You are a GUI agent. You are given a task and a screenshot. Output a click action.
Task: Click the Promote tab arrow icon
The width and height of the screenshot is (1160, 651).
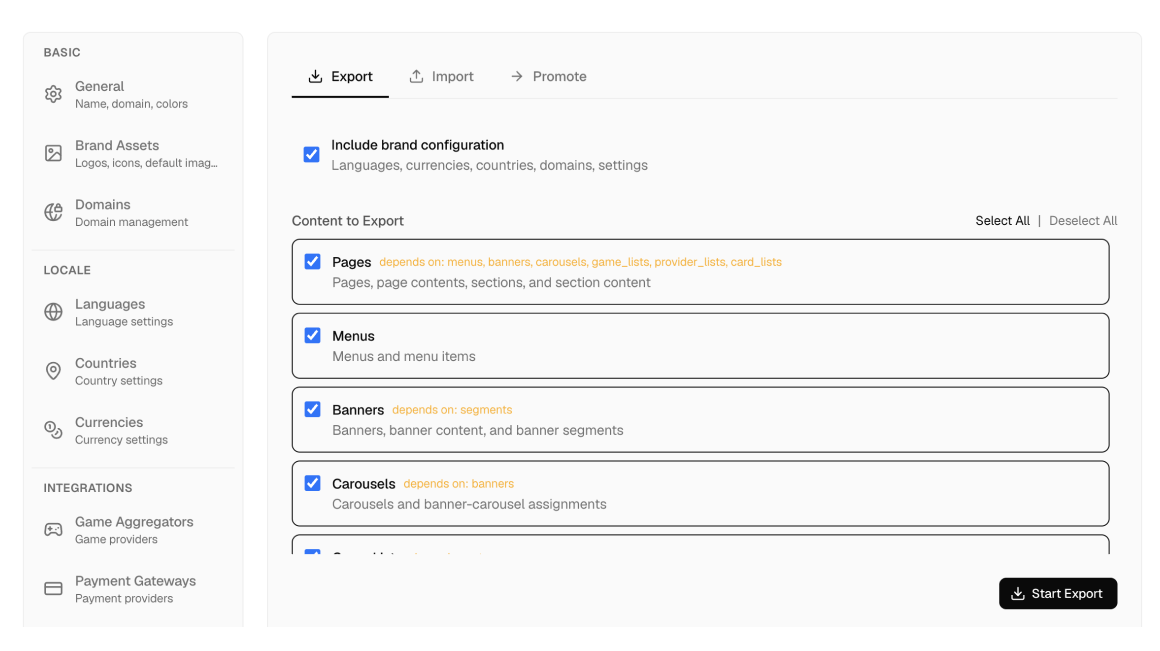(x=517, y=76)
